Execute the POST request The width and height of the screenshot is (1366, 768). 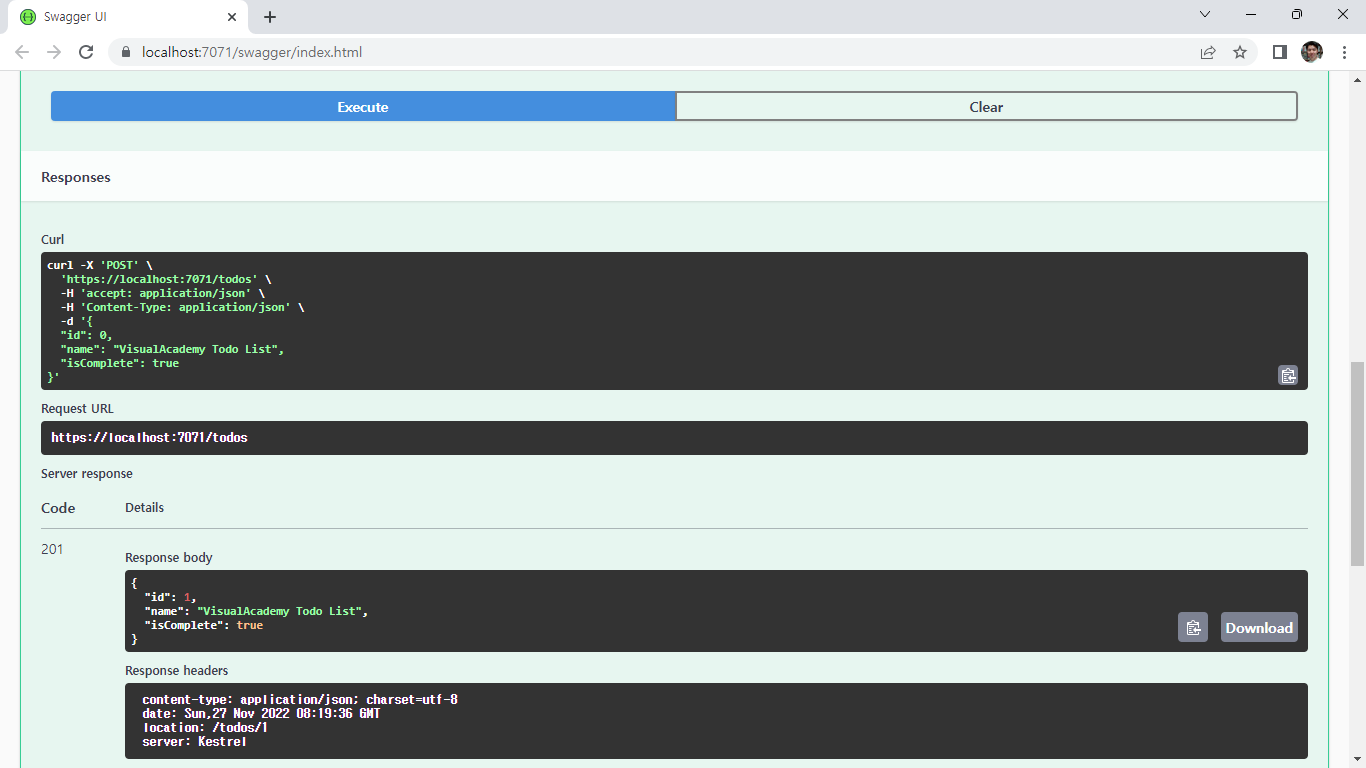(x=363, y=107)
